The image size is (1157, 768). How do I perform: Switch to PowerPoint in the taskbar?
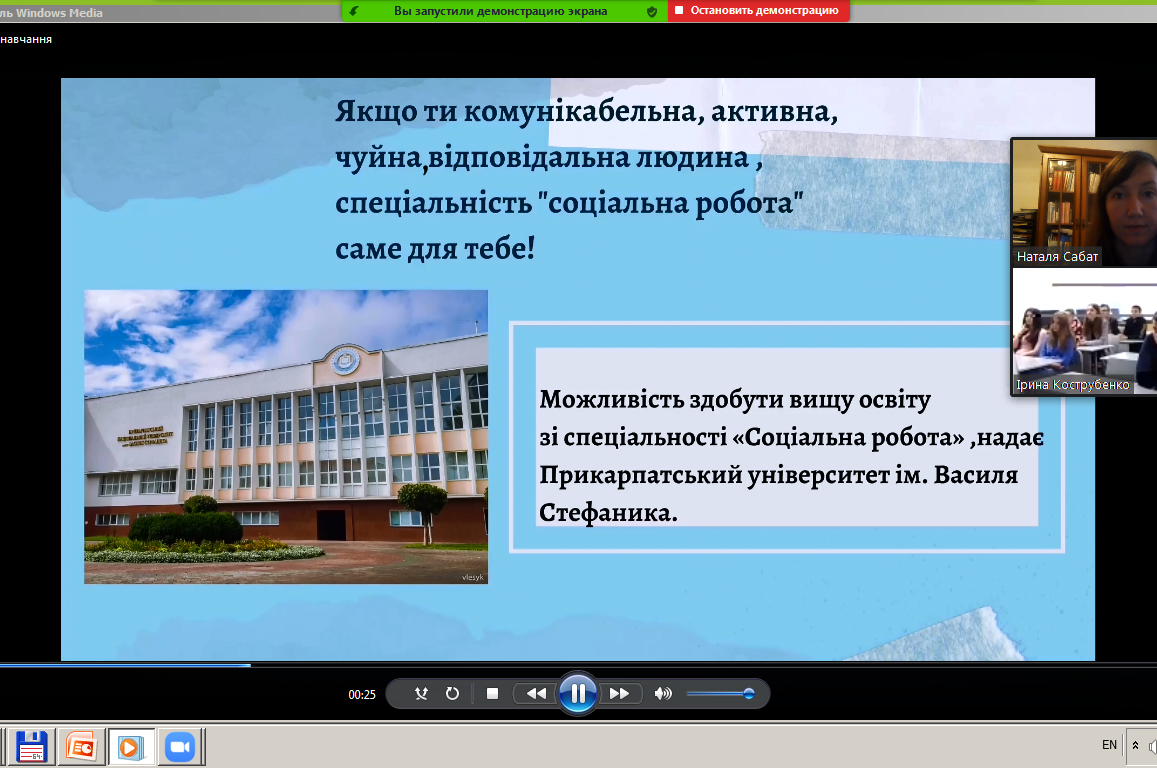[81, 746]
